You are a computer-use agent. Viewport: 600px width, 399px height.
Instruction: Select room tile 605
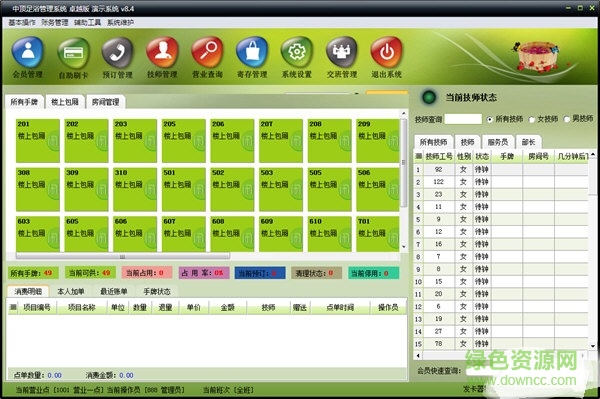coord(86,234)
